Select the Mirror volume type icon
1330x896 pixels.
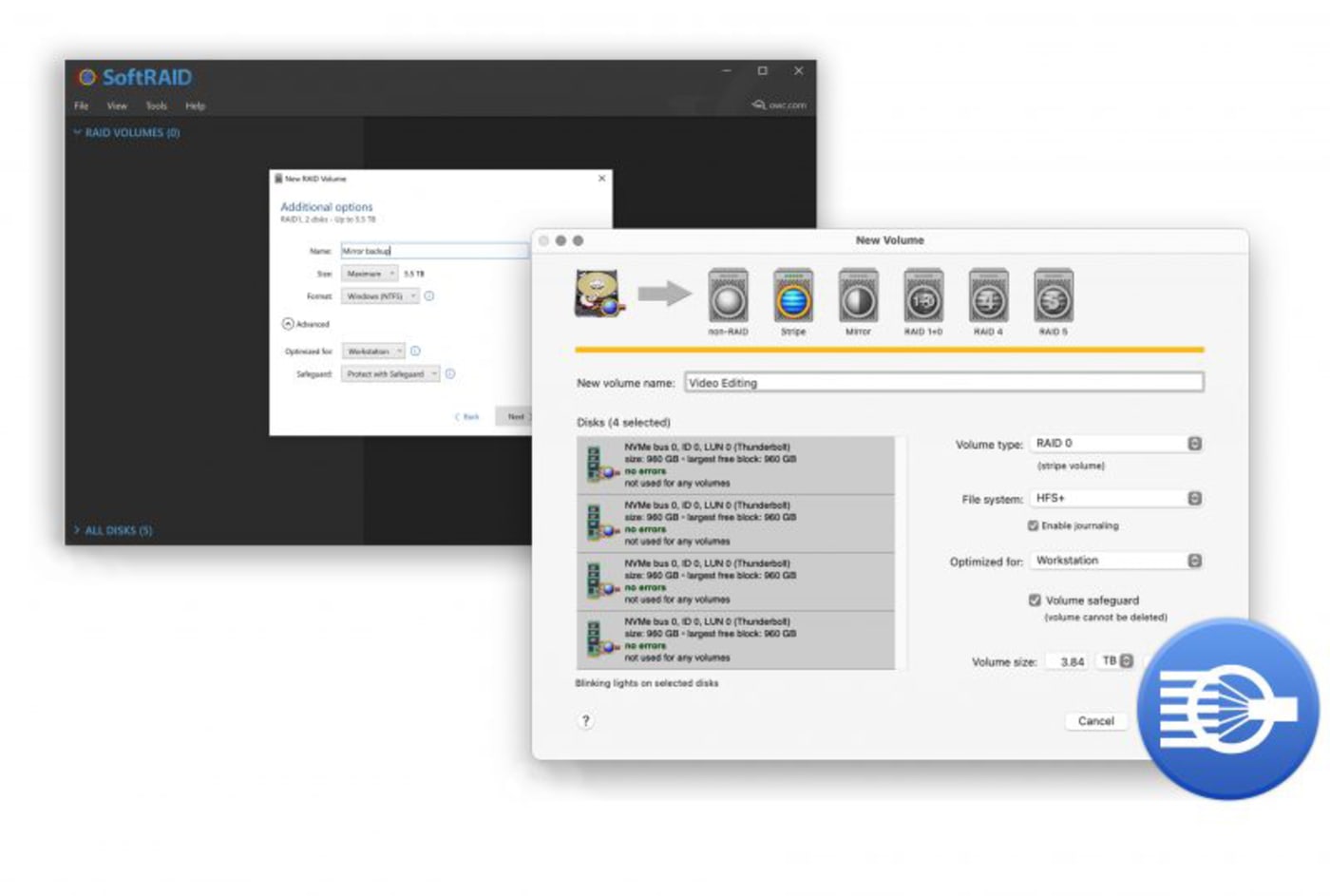pos(858,296)
